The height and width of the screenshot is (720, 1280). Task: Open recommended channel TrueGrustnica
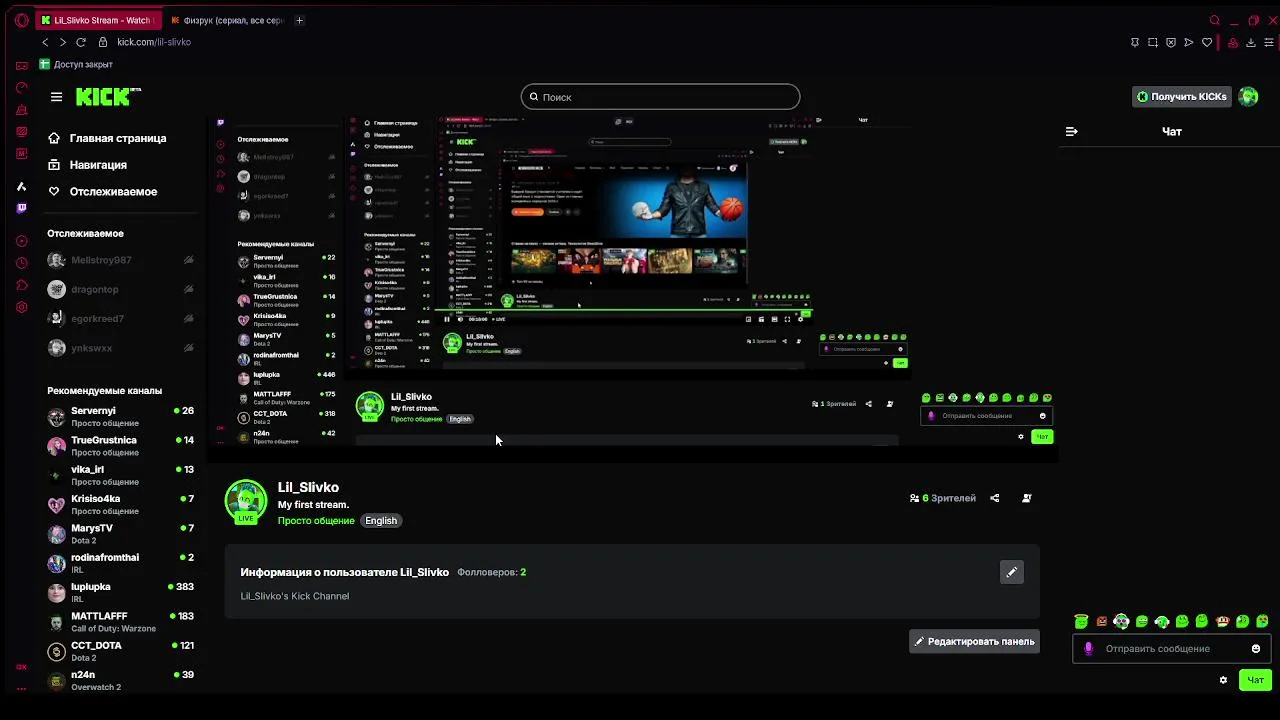(120, 446)
